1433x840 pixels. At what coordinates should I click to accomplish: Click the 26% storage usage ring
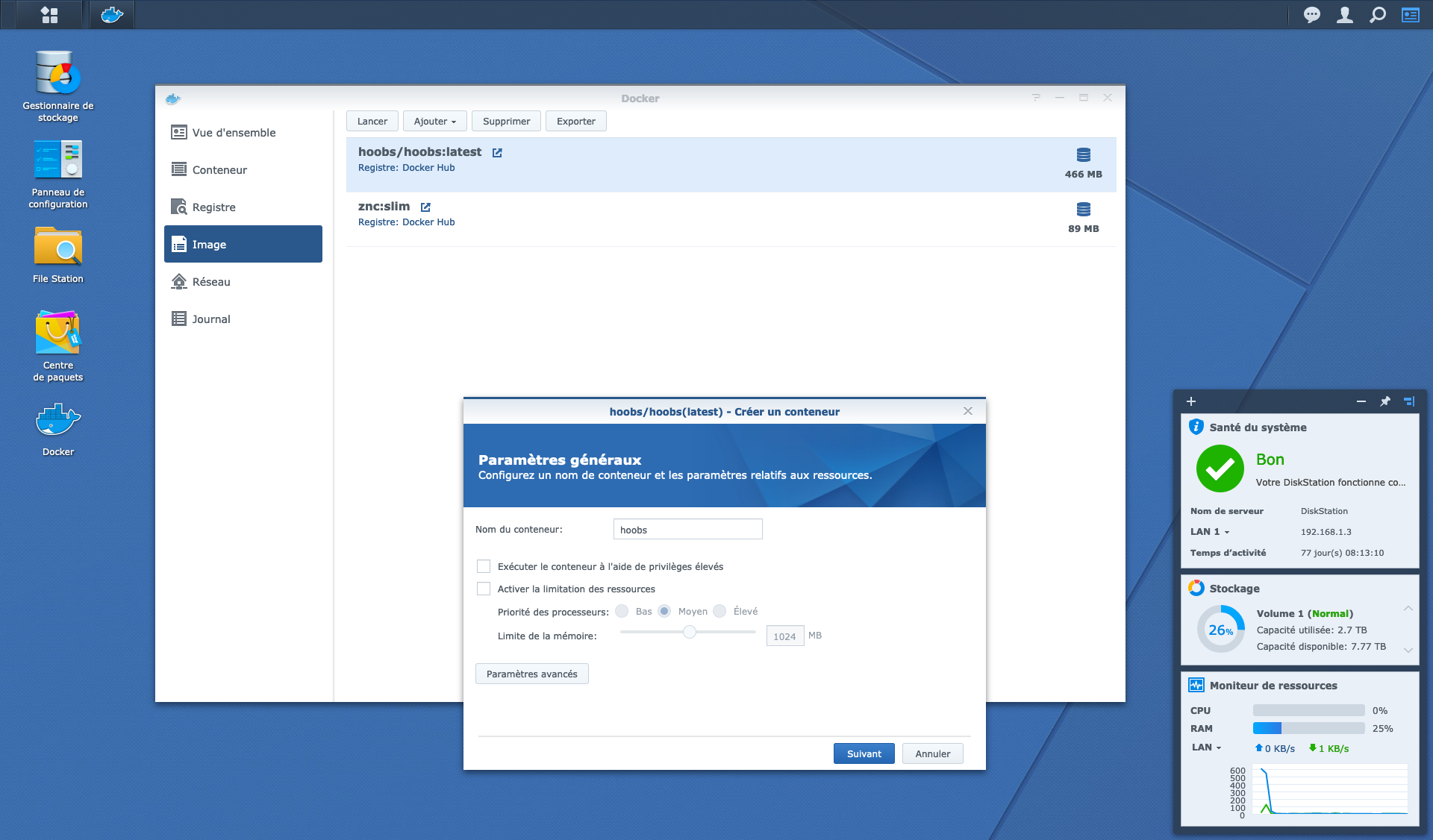(1221, 629)
